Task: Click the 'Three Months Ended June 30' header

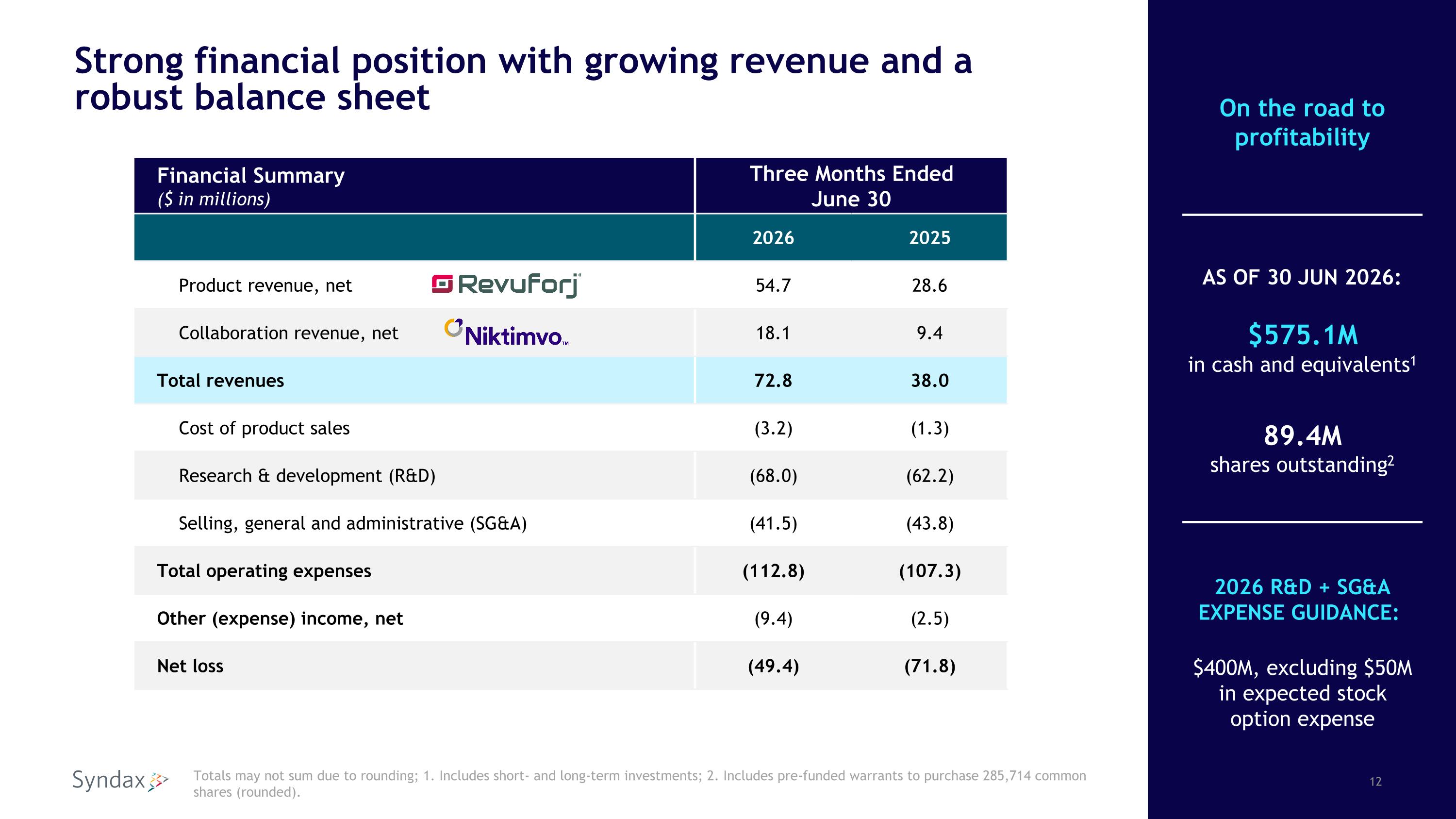Action: click(851, 186)
